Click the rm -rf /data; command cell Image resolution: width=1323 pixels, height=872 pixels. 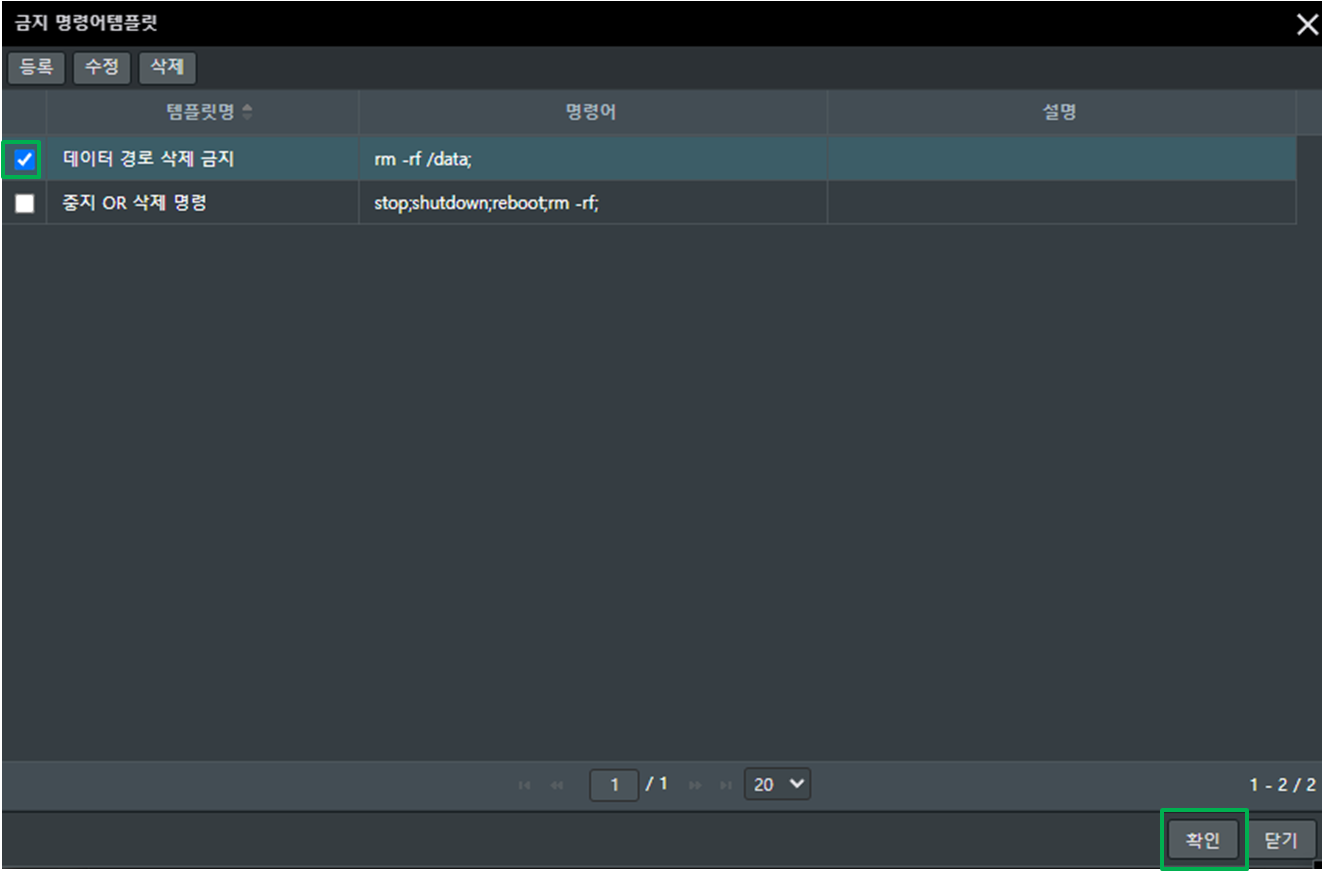tap(422, 159)
